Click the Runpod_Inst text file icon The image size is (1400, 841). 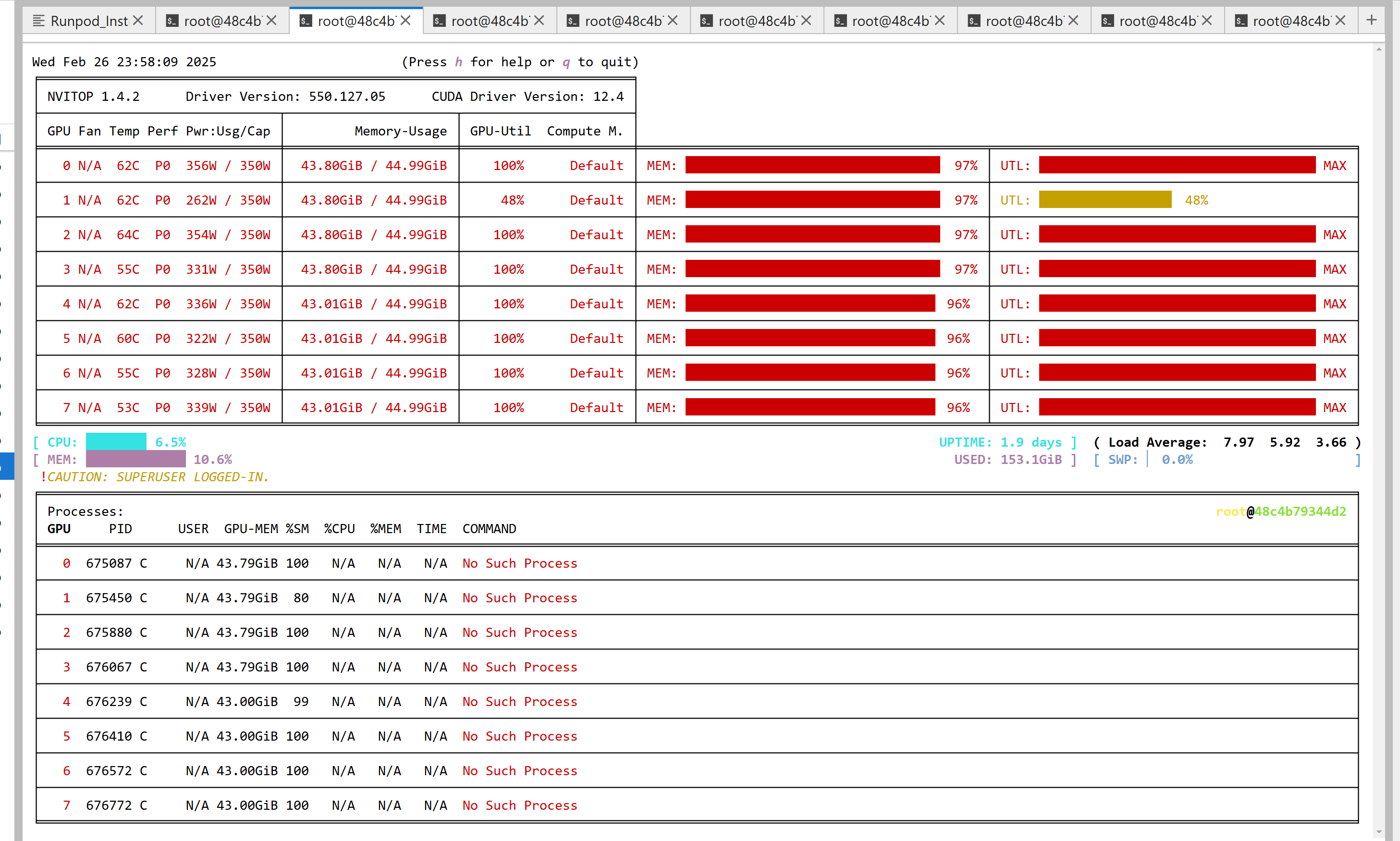point(38,21)
